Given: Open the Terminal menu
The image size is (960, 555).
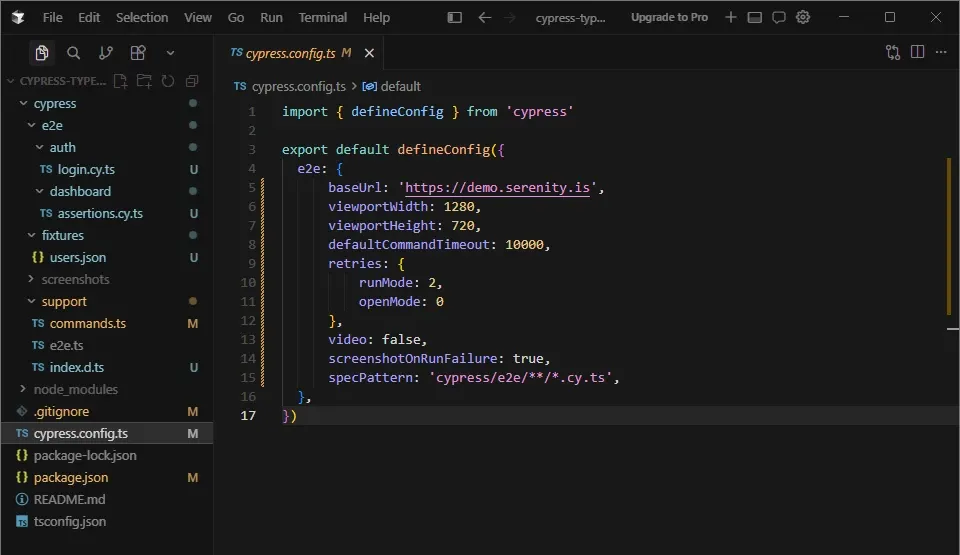Looking at the screenshot, I should 323,17.
